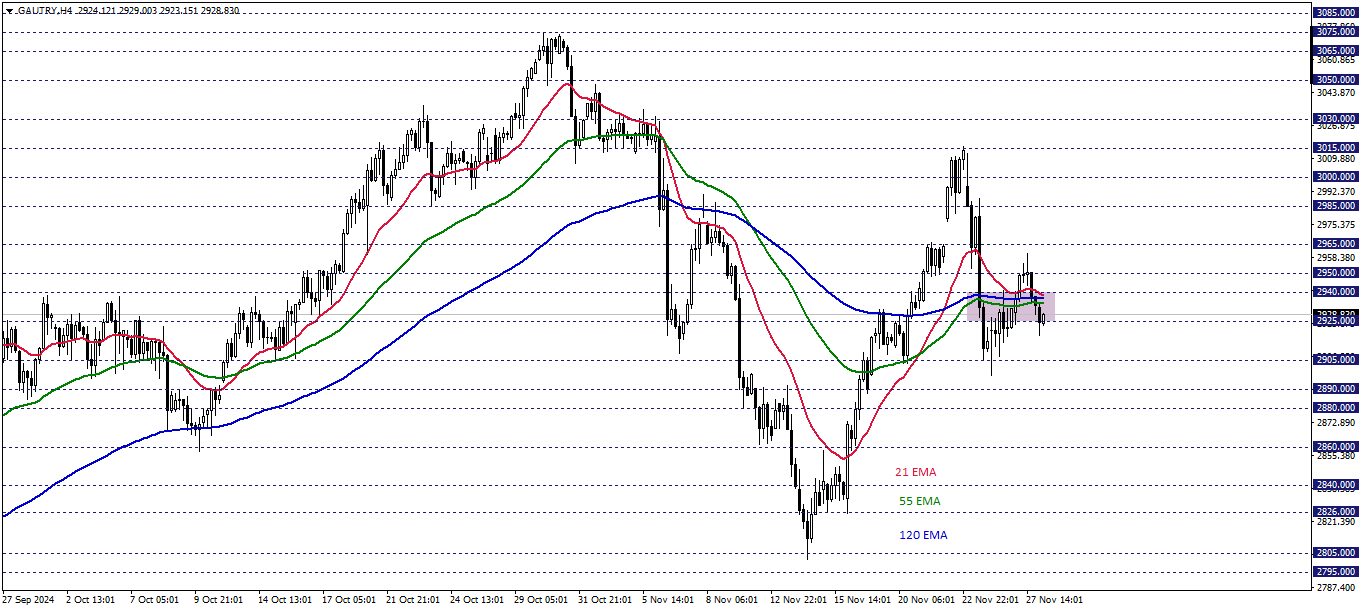The height and width of the screenshot is (611, 1362).
Task: Click the red 21 EMA legend label
Action: click(x=916, y=472)
